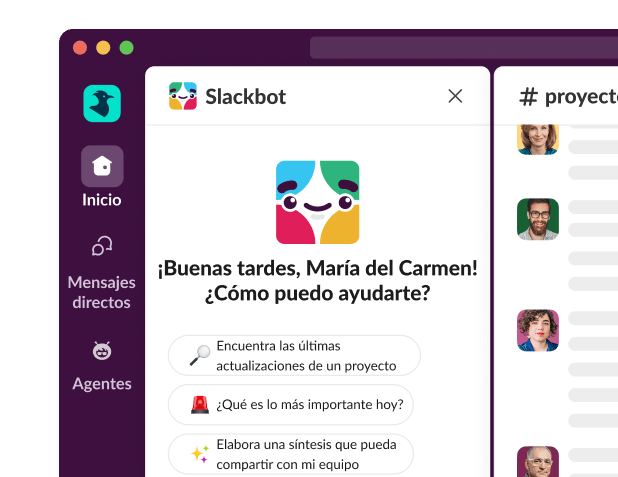
Task: Click the red macOS close window dot
Action: pos(80,48)
